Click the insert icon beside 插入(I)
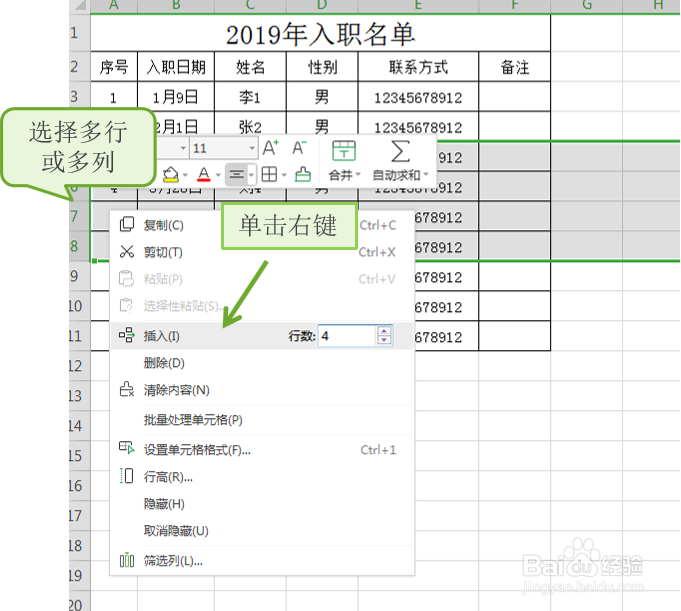The height and width of the screenshot is (611, 681). 126,335
